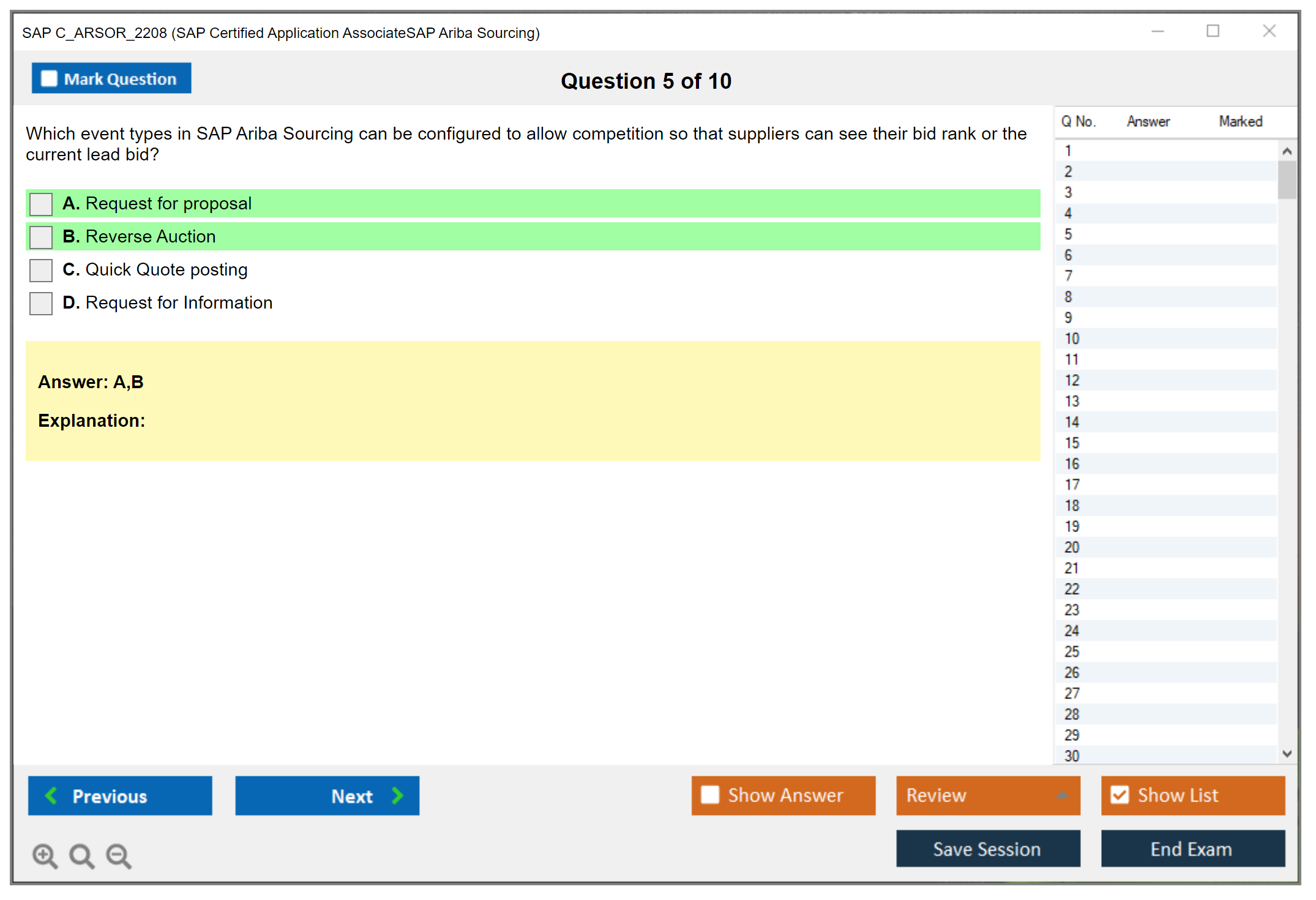Check option A Request for proposal
The image size is (1316, 900).
coord(41,204)
